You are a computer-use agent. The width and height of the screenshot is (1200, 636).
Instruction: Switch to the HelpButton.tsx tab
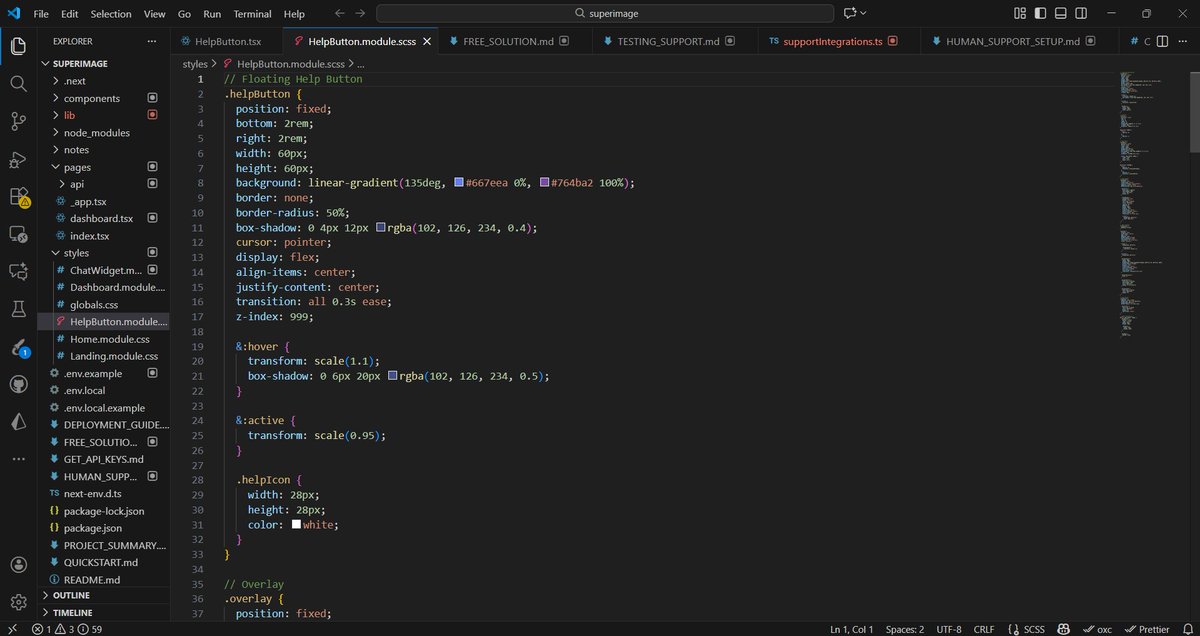tap(230, 42)
